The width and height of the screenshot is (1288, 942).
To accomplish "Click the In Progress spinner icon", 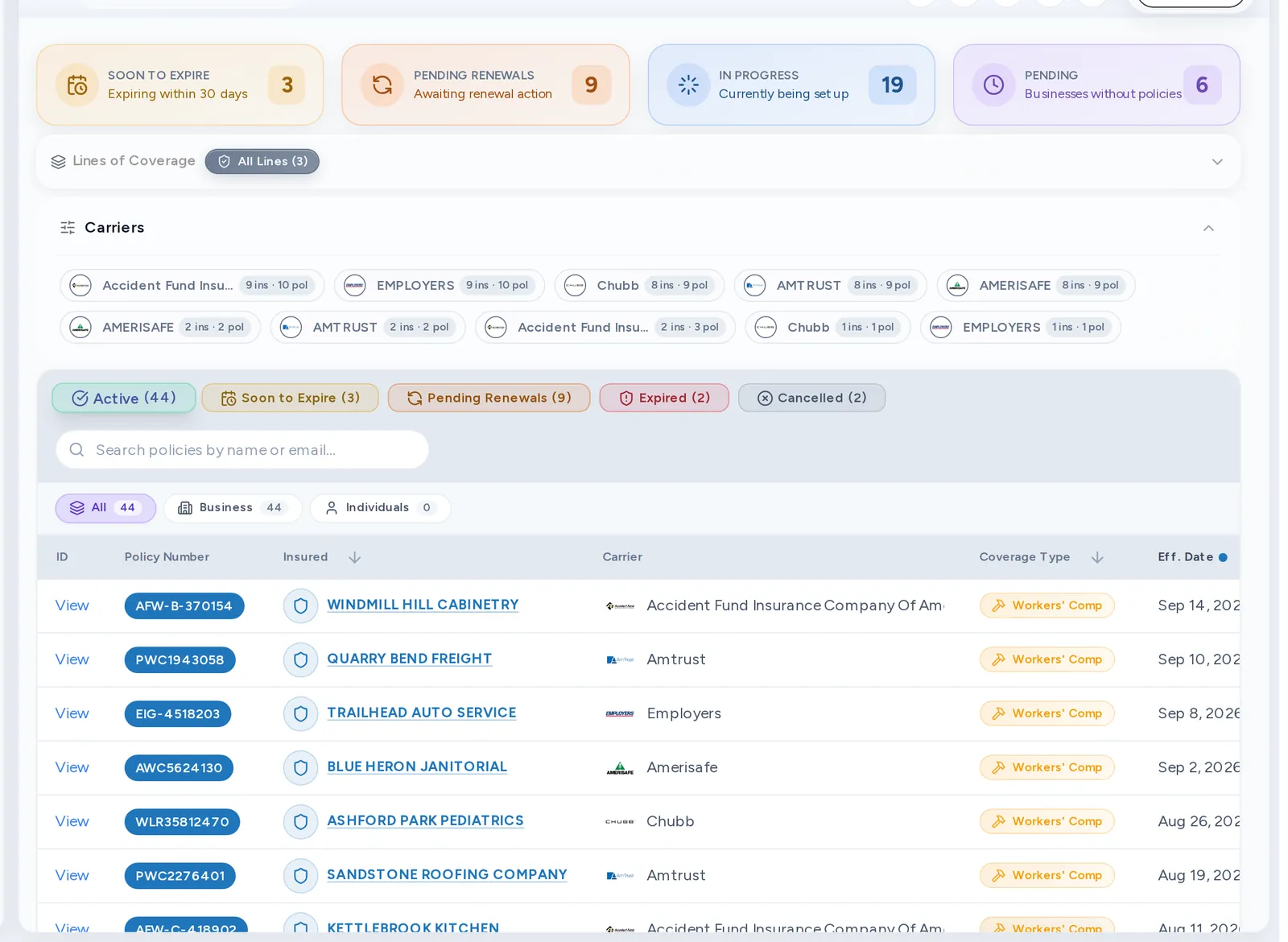I will (x=688, y=85).
